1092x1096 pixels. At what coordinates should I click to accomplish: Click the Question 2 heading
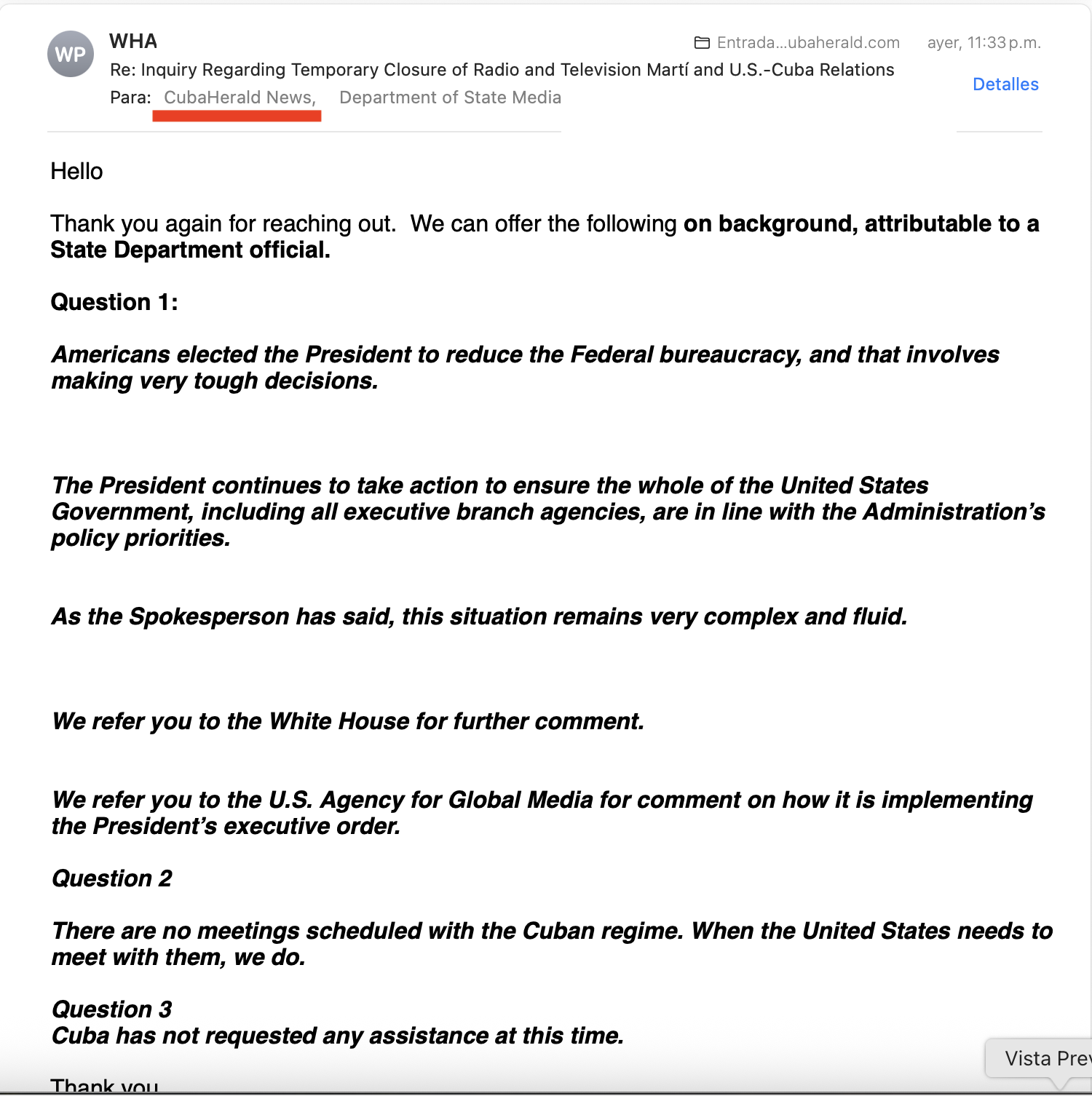[111, 878]
